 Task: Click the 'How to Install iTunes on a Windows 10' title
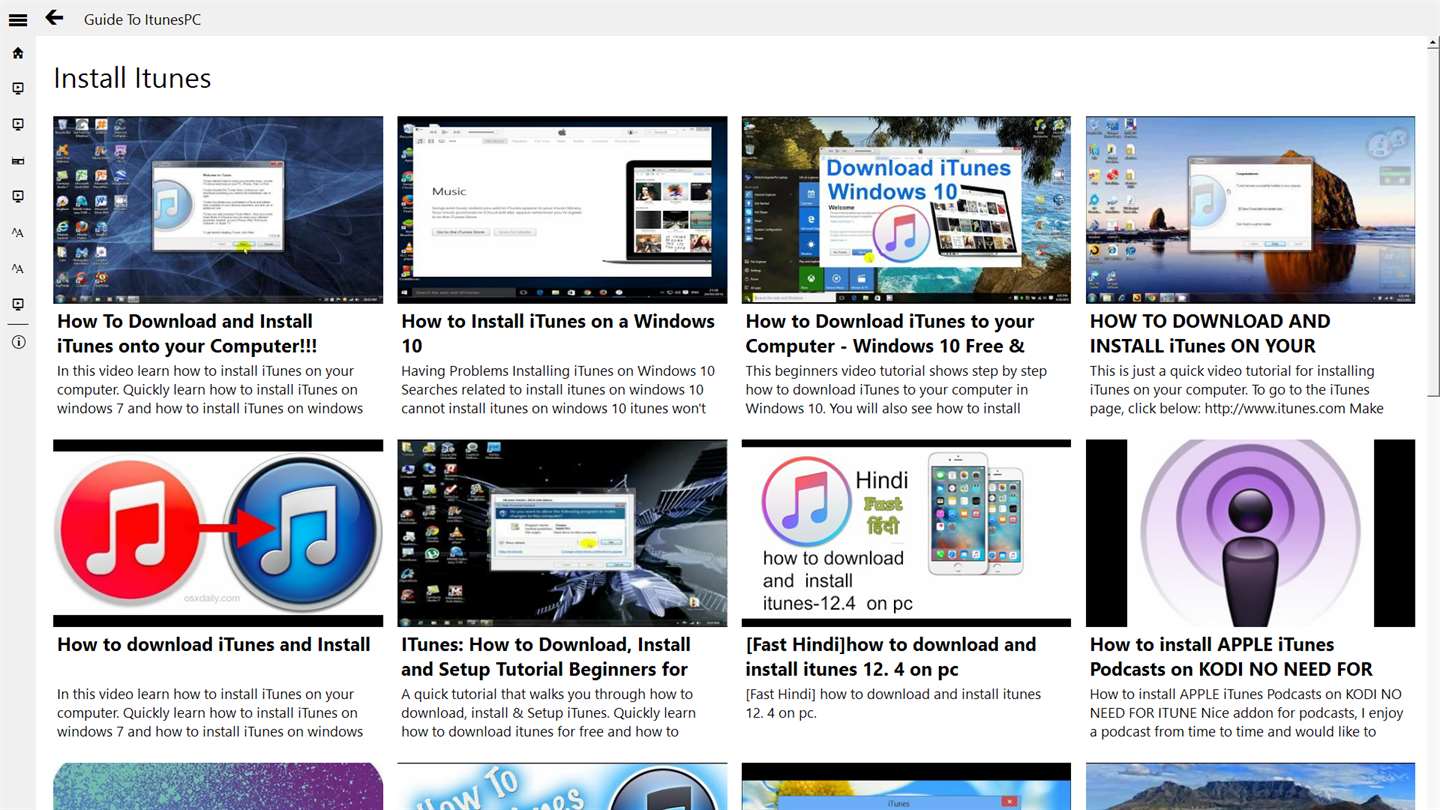coord(558,334)
